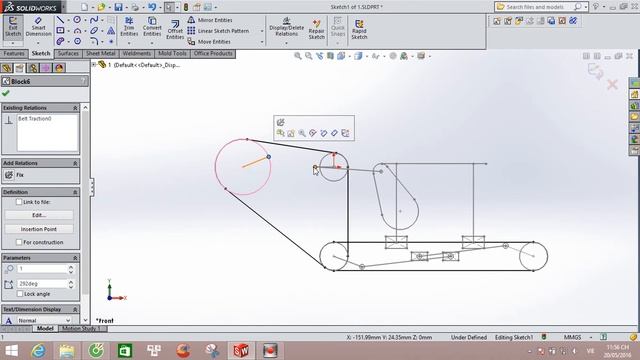
Task: Click the block scale input field
Action: [x=42, y=269]
